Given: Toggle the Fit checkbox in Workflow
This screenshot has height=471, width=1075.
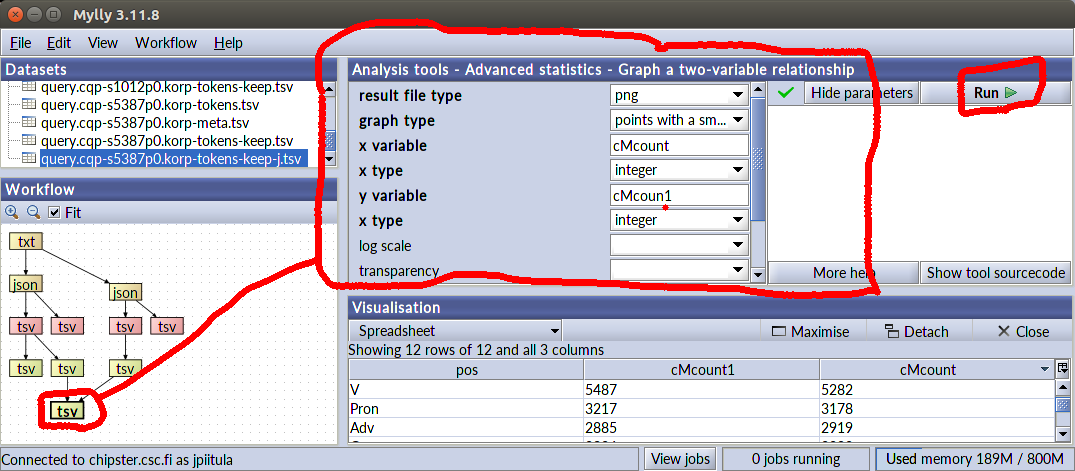Looking at the screenshot, I should [55, 212].
